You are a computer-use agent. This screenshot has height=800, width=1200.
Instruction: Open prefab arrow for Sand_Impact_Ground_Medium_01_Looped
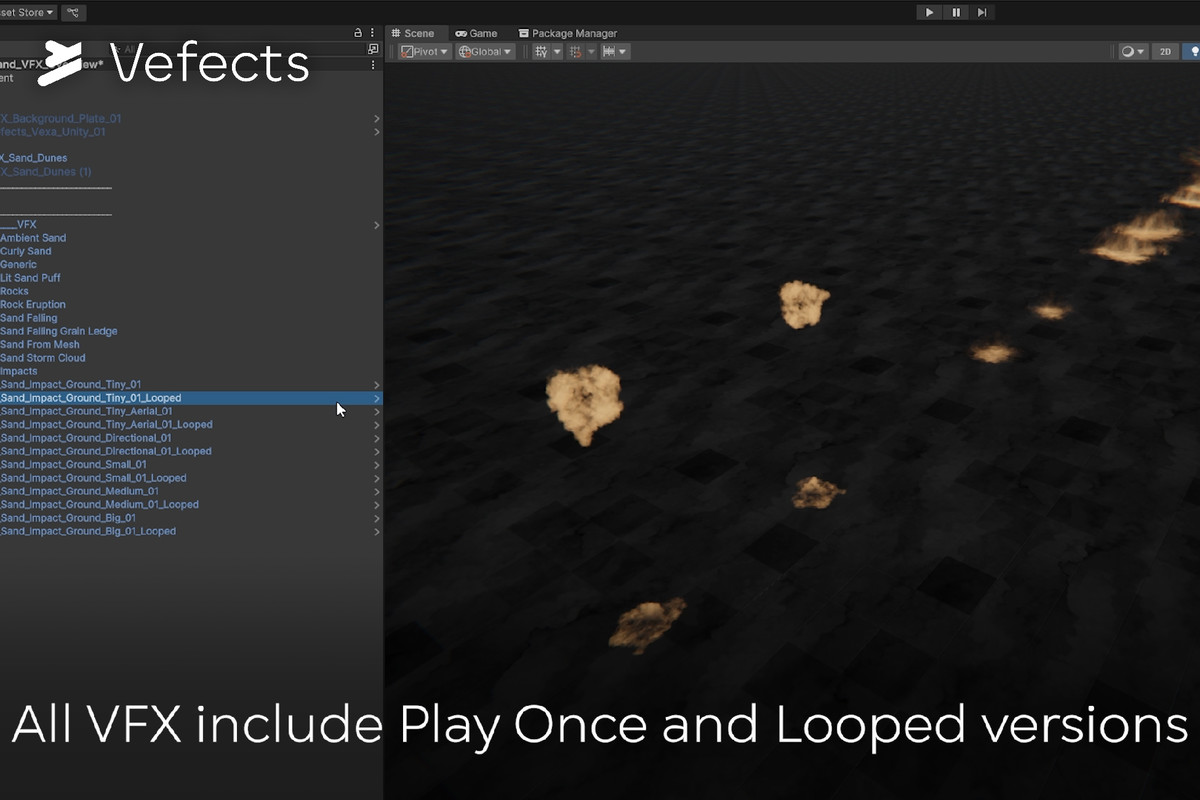point(377,505)
